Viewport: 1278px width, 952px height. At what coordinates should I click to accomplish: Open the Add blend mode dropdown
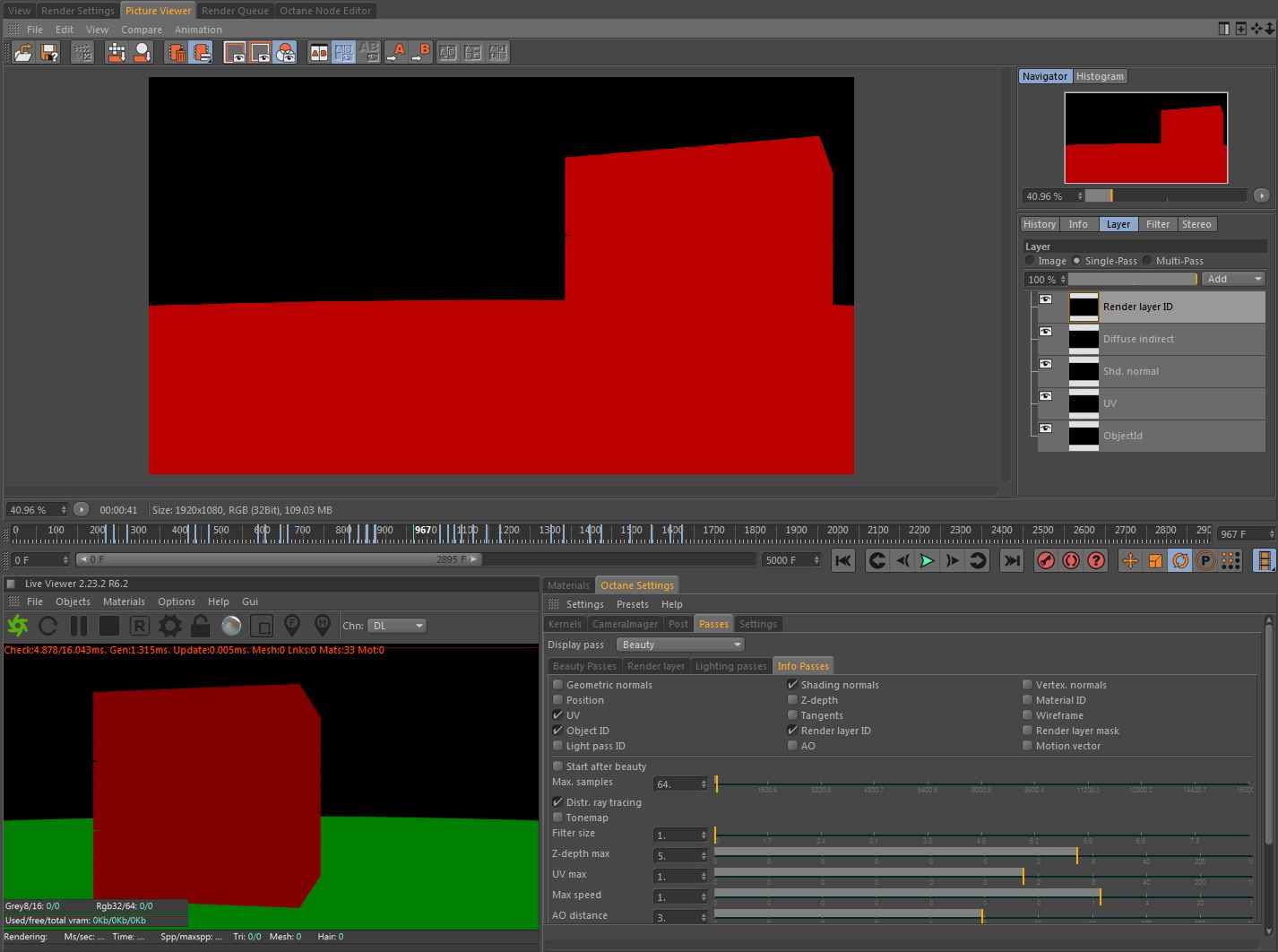coord(1233,279)
